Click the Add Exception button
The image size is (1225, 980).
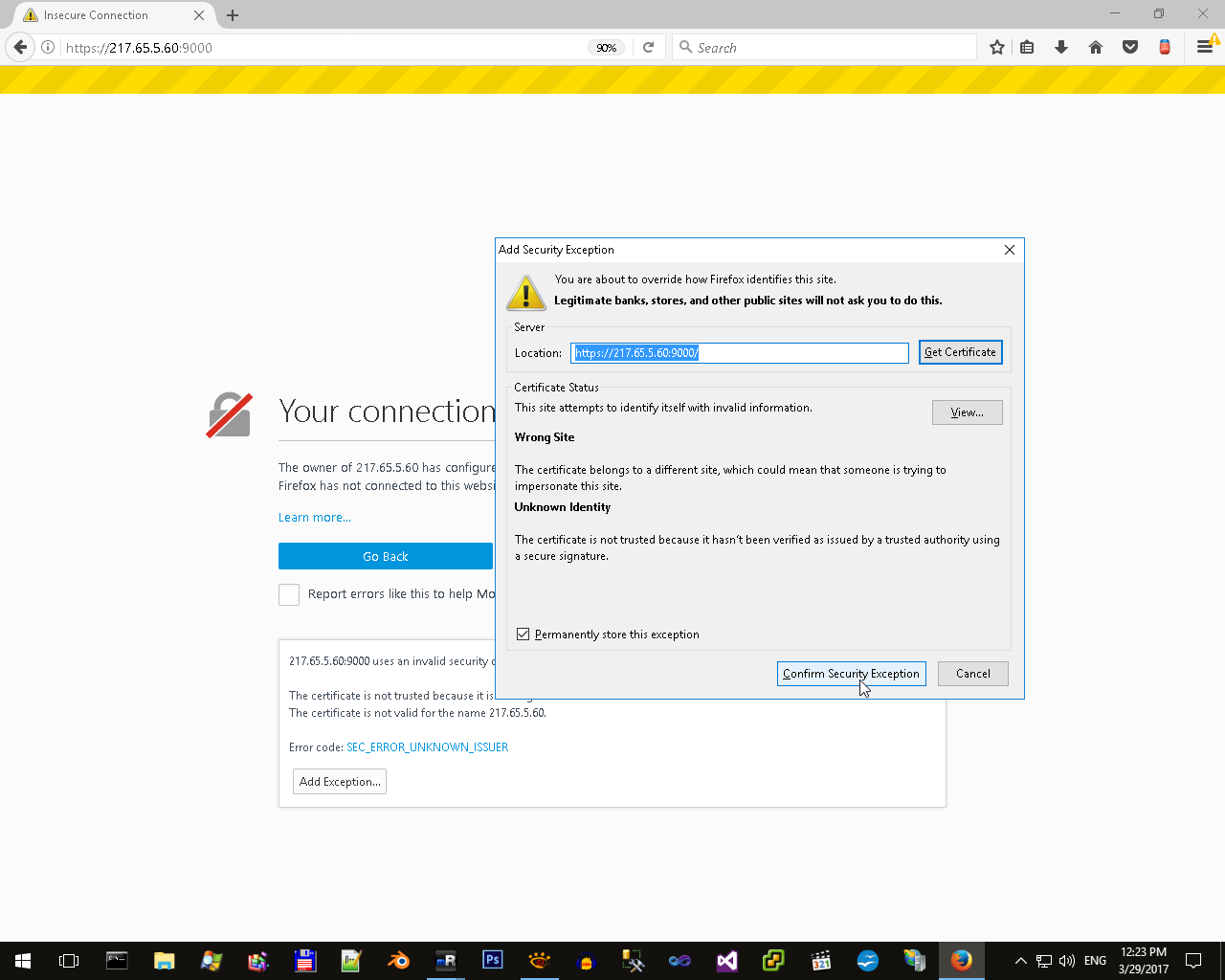click(340, 782)
